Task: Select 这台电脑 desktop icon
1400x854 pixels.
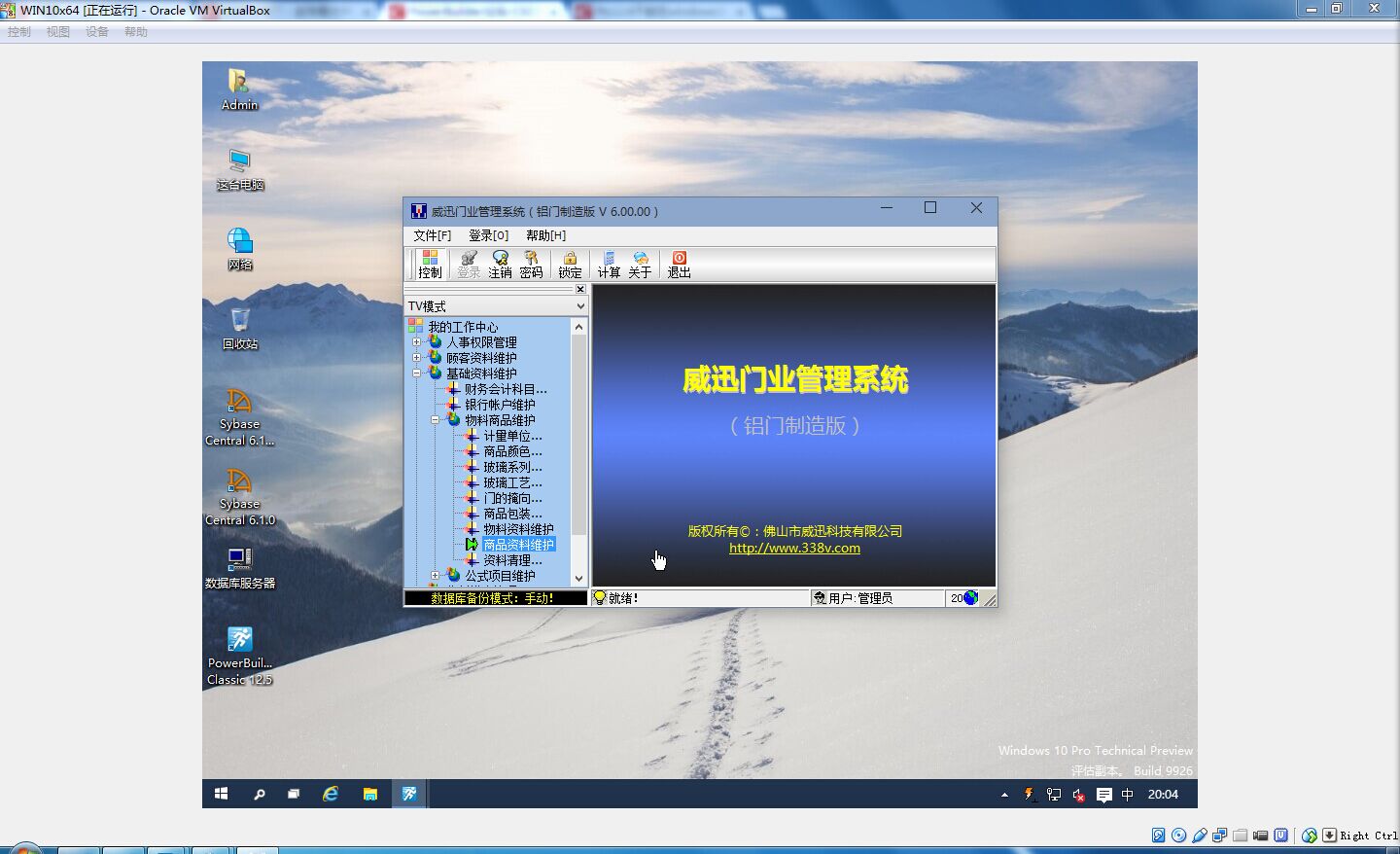Action: click(x=239, y=169)
